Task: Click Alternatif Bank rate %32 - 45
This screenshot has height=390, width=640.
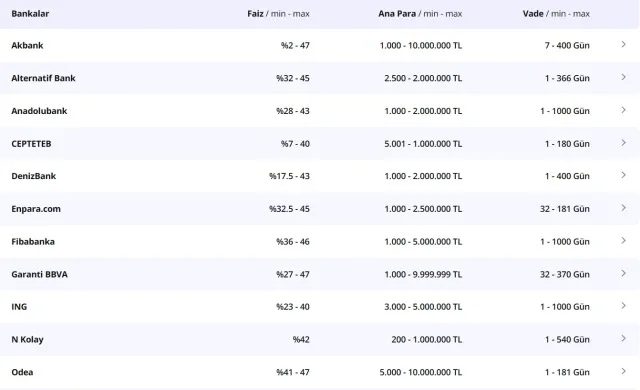Action: [x=293, y=78]
